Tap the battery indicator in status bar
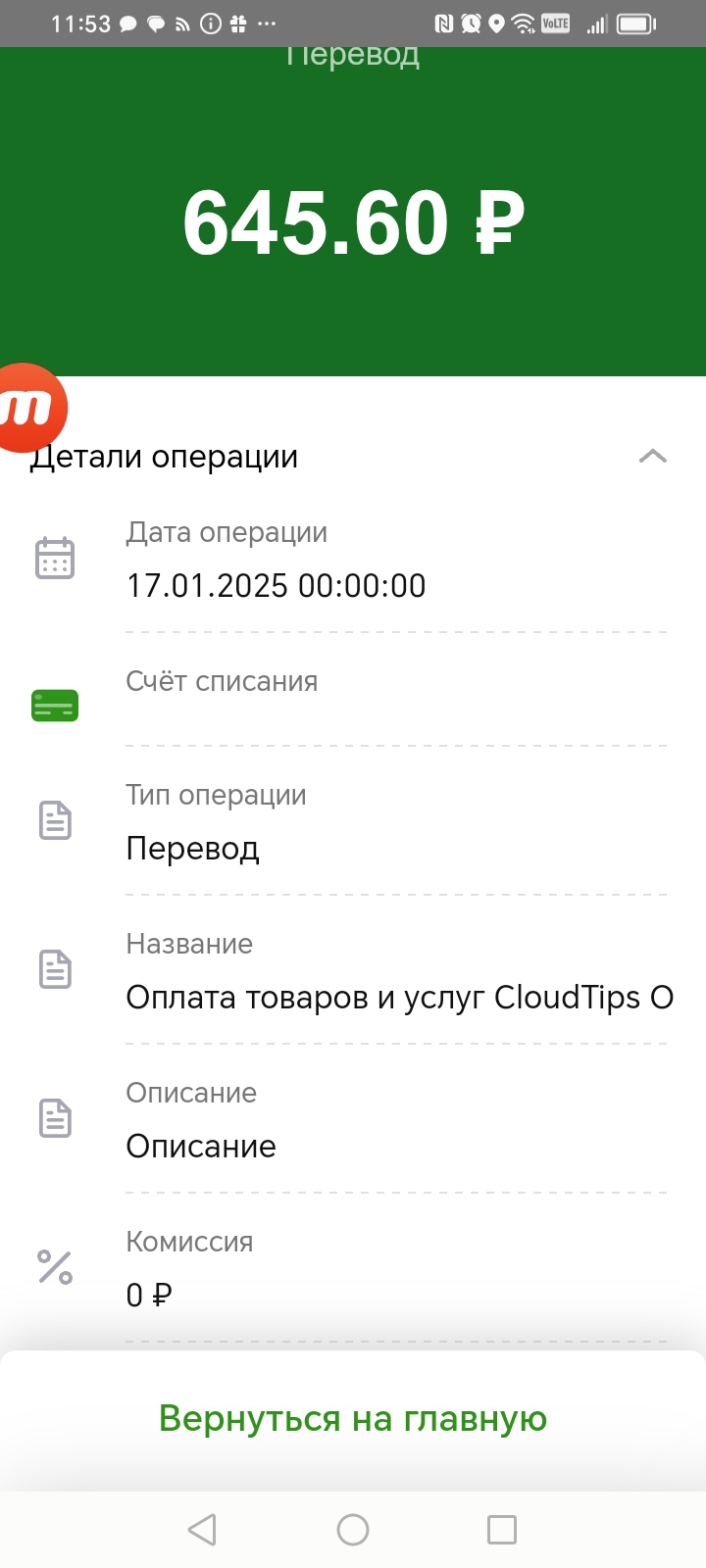This screenshot has height=1568, width=706. [636, 24]
